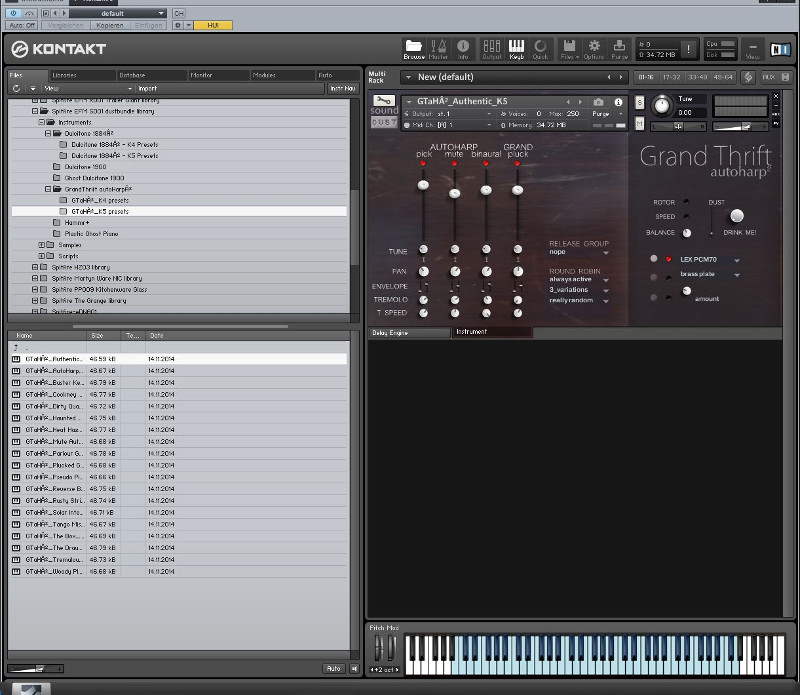Open the Quick-load icon
800x695 pixels.
tap(540, 49)
